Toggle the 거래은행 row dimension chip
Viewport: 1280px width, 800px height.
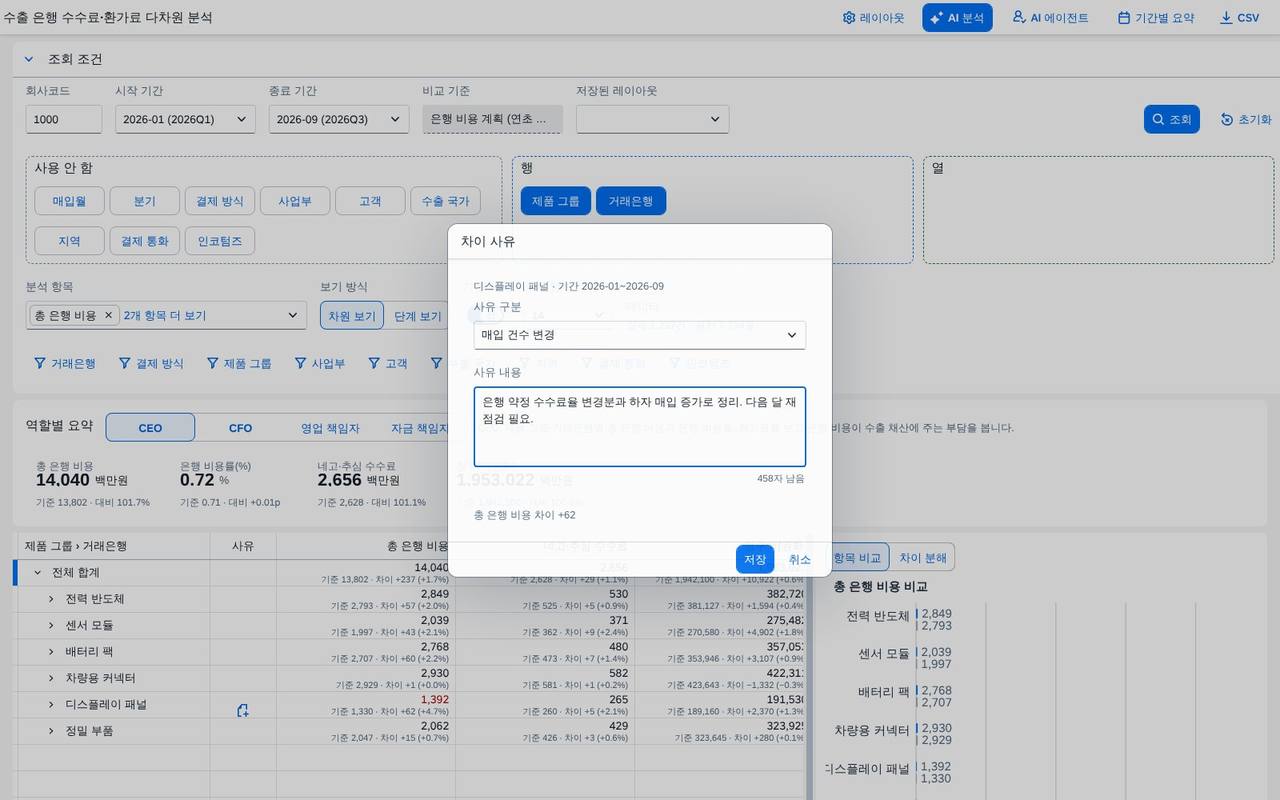click(x=631, y=201)
